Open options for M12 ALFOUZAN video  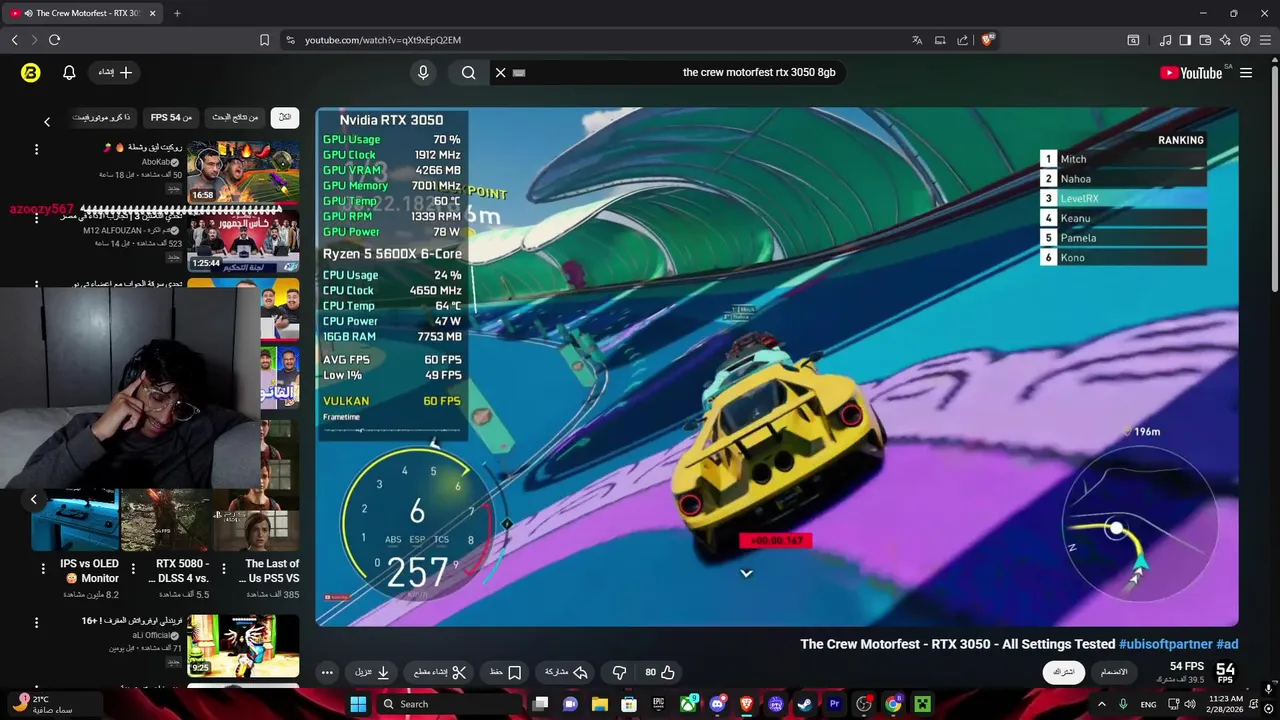[36, 217]
